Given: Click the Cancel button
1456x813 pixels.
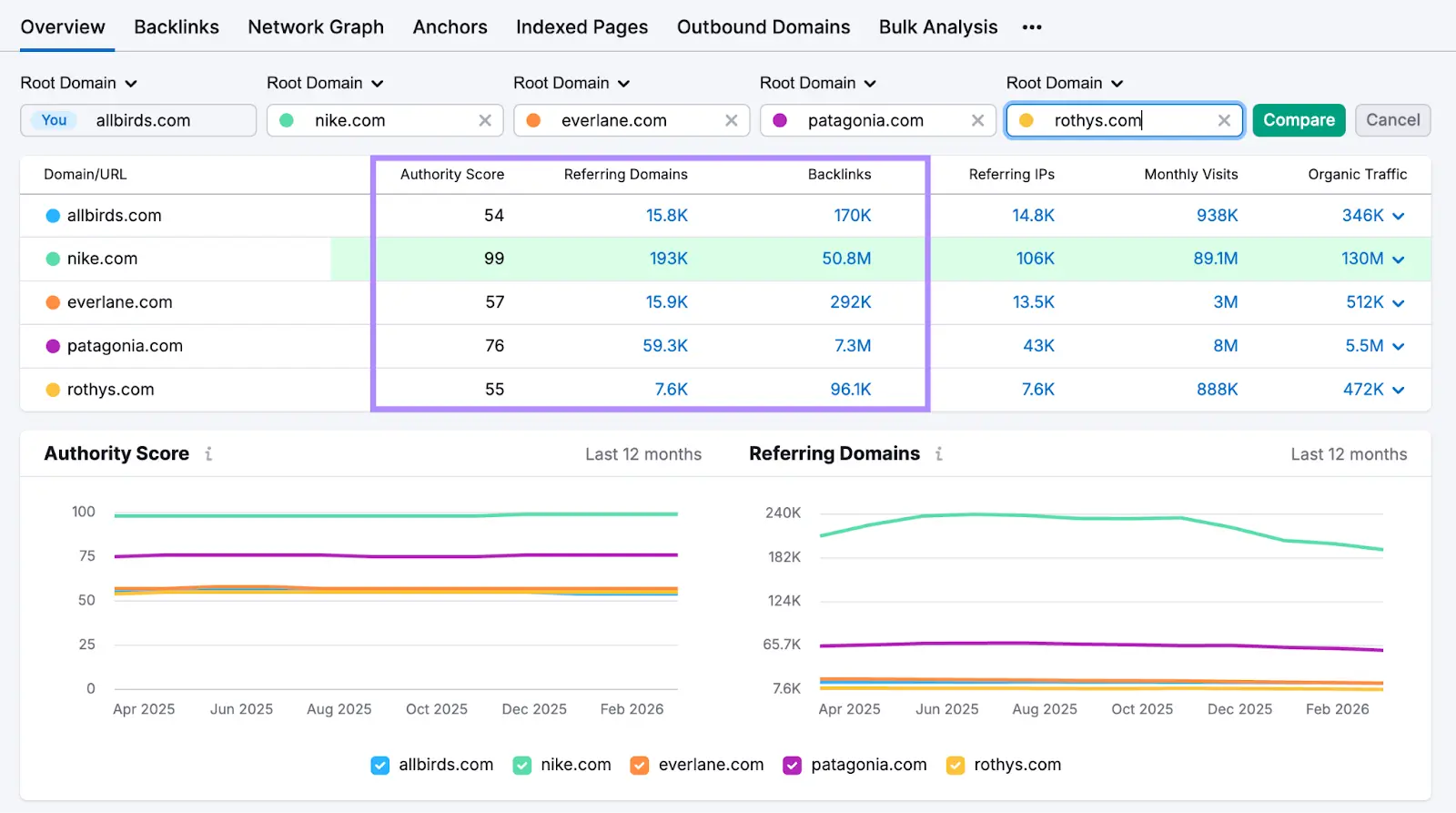Looking at the screenshot, I should coord(1392,120).
